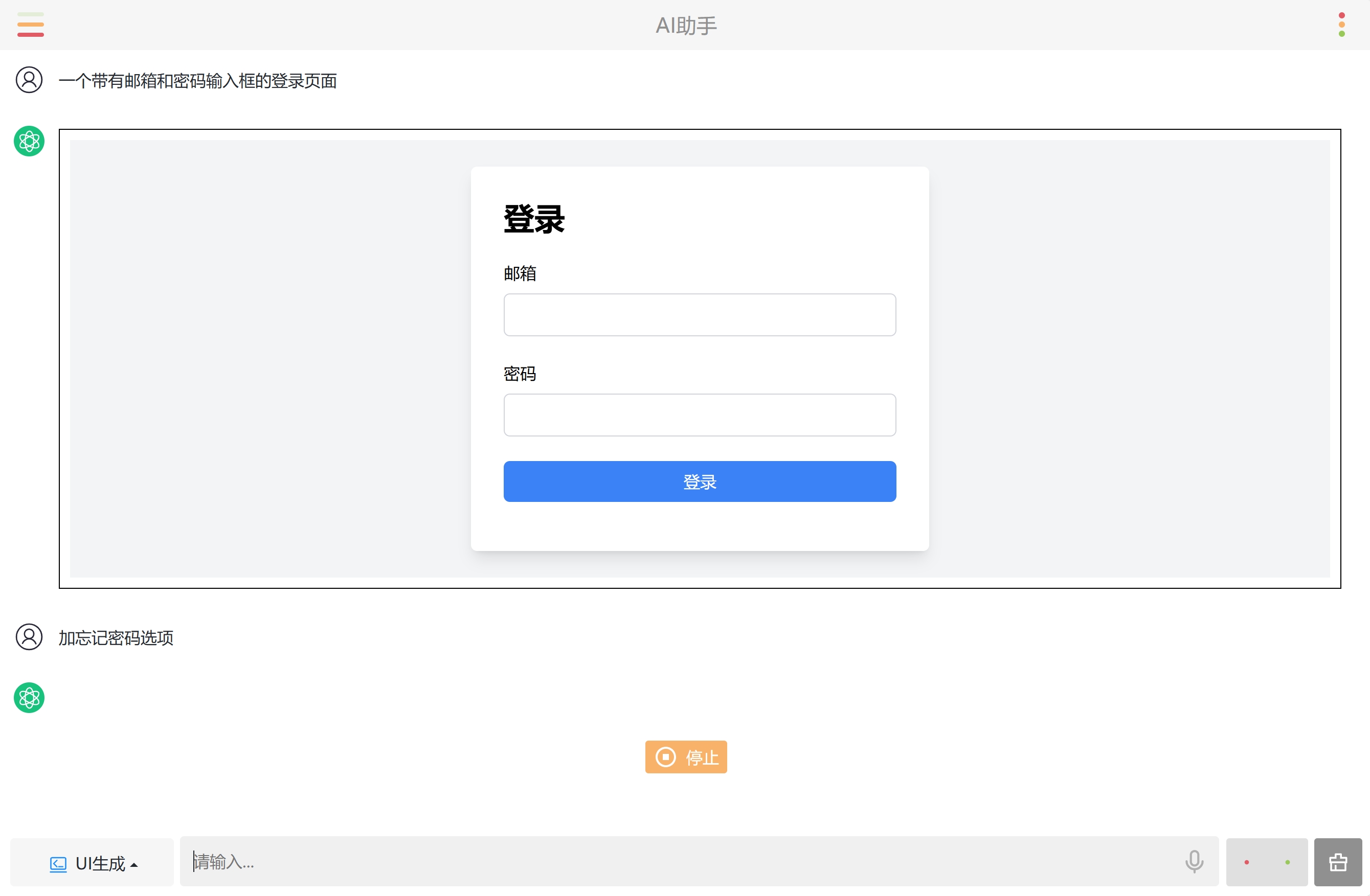Focus the 密码 password input field

699,415
